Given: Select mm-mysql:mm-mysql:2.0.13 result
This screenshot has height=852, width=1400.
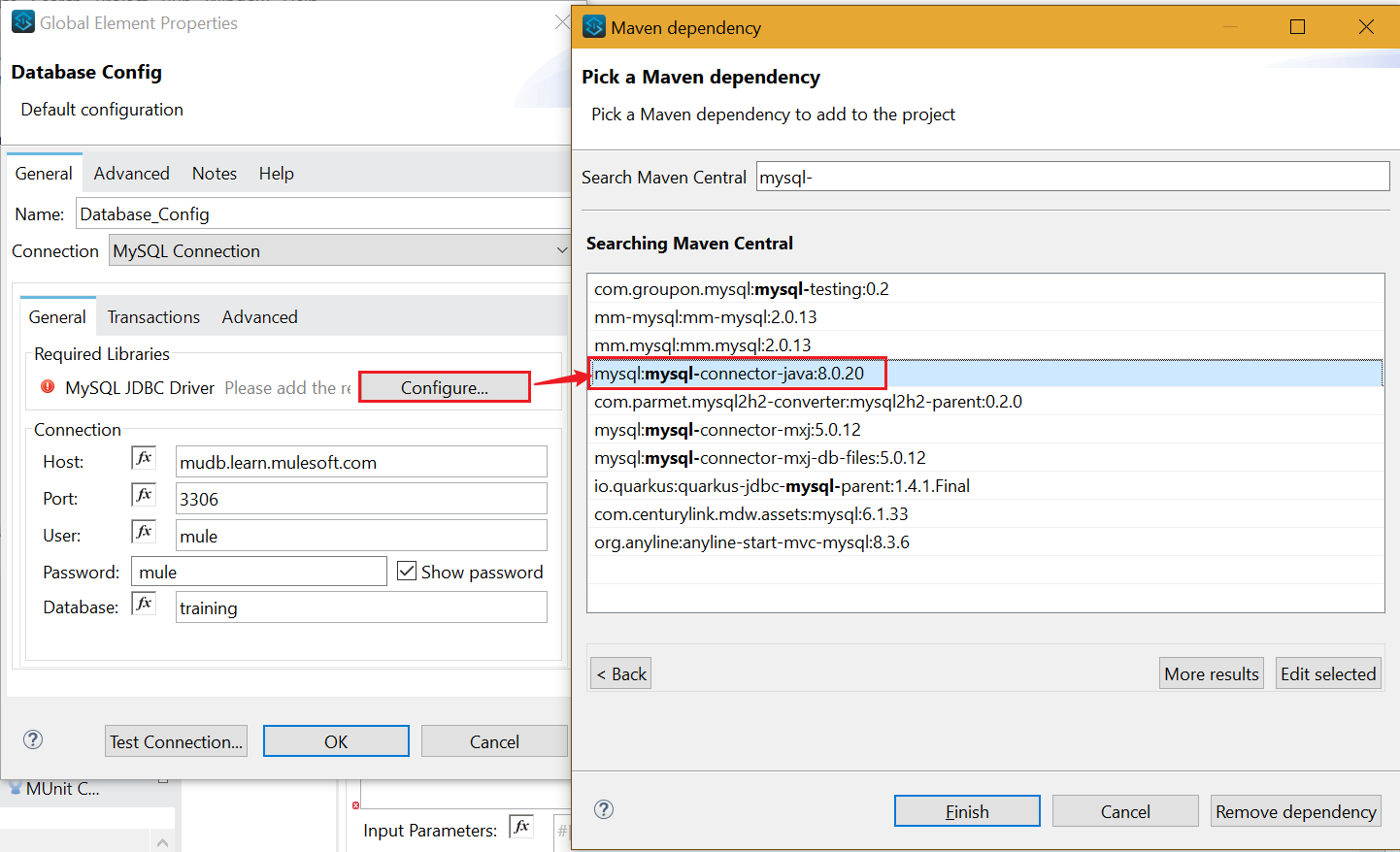Looking at the screenshot, I should tap(986, 317).
